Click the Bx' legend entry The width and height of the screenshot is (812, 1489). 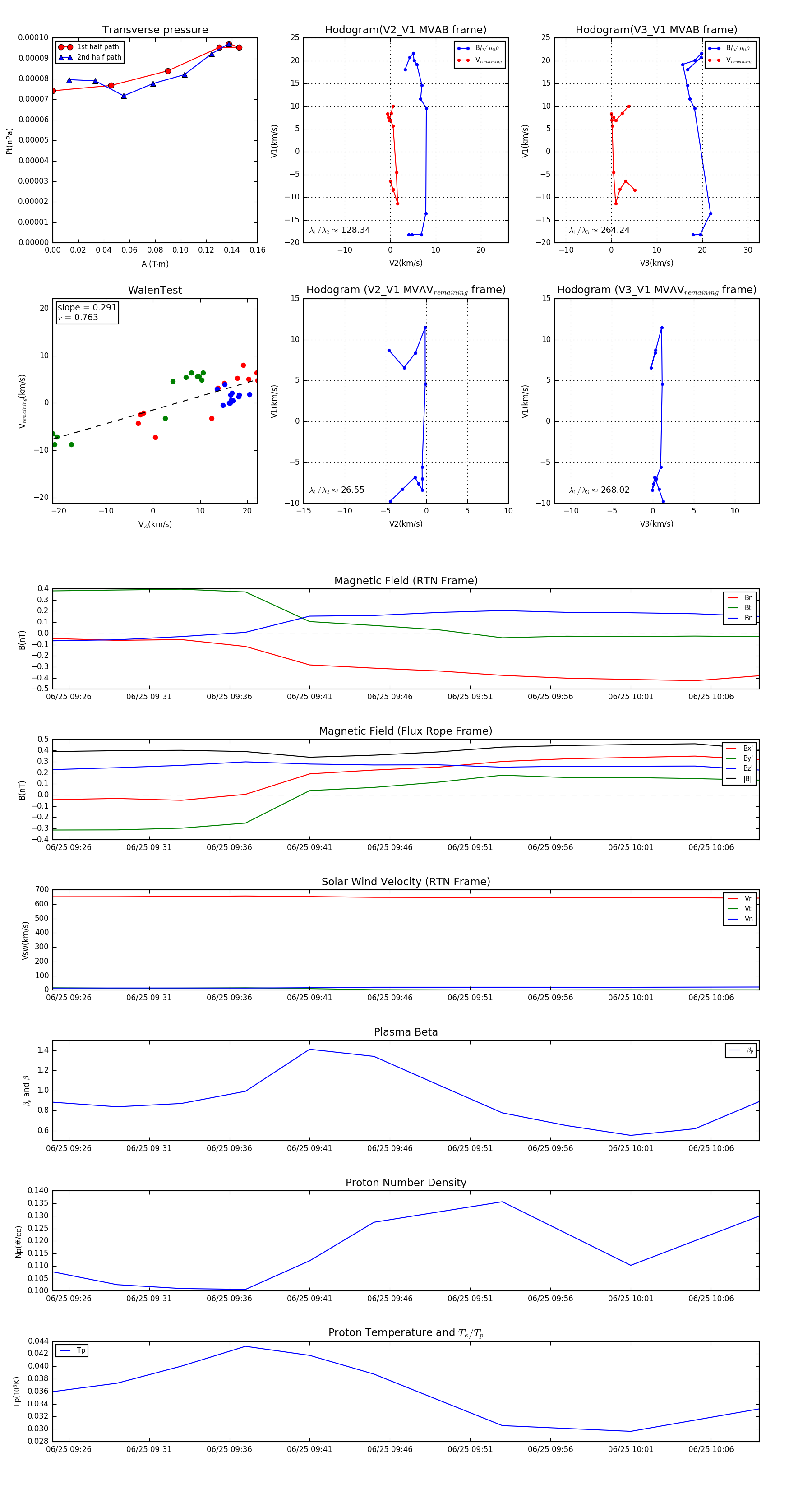tap(740, 748)
